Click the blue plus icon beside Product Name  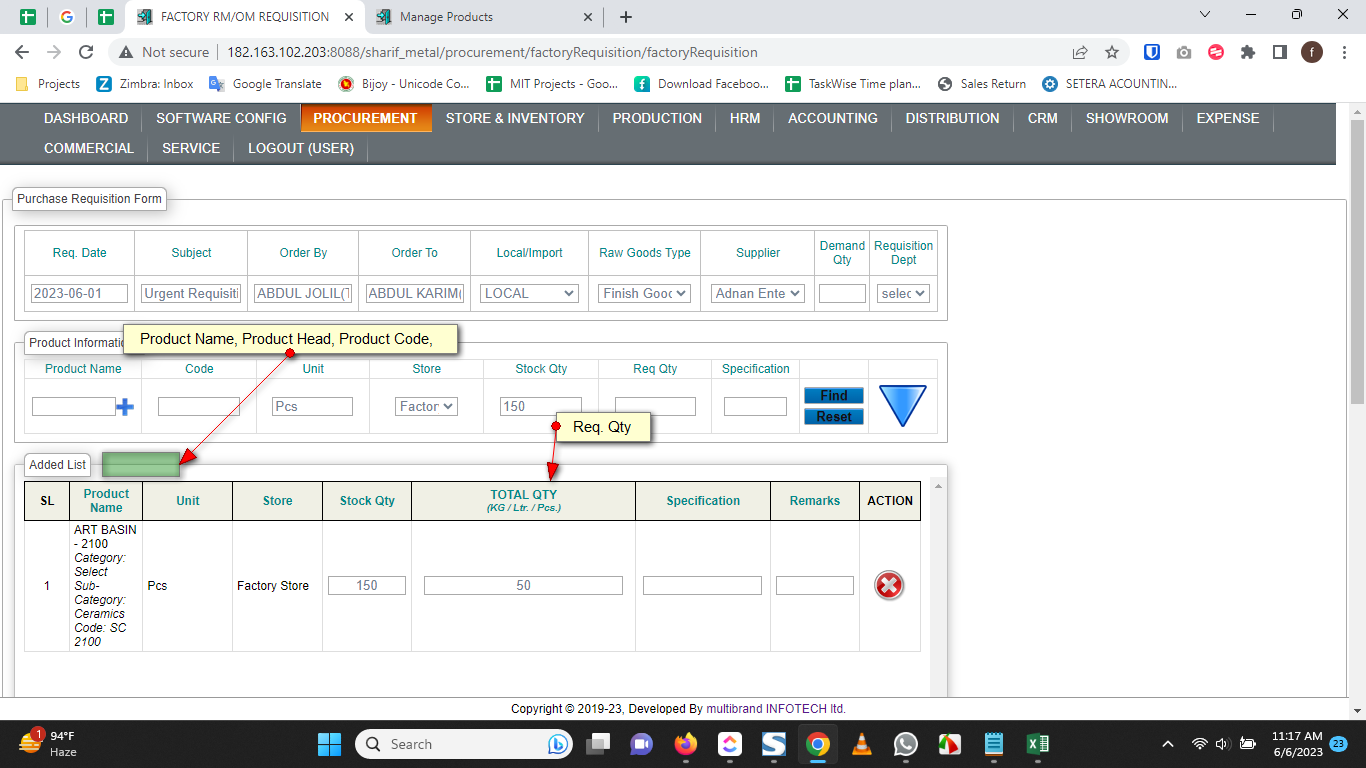pyautogui.click(x=125, y=406)
